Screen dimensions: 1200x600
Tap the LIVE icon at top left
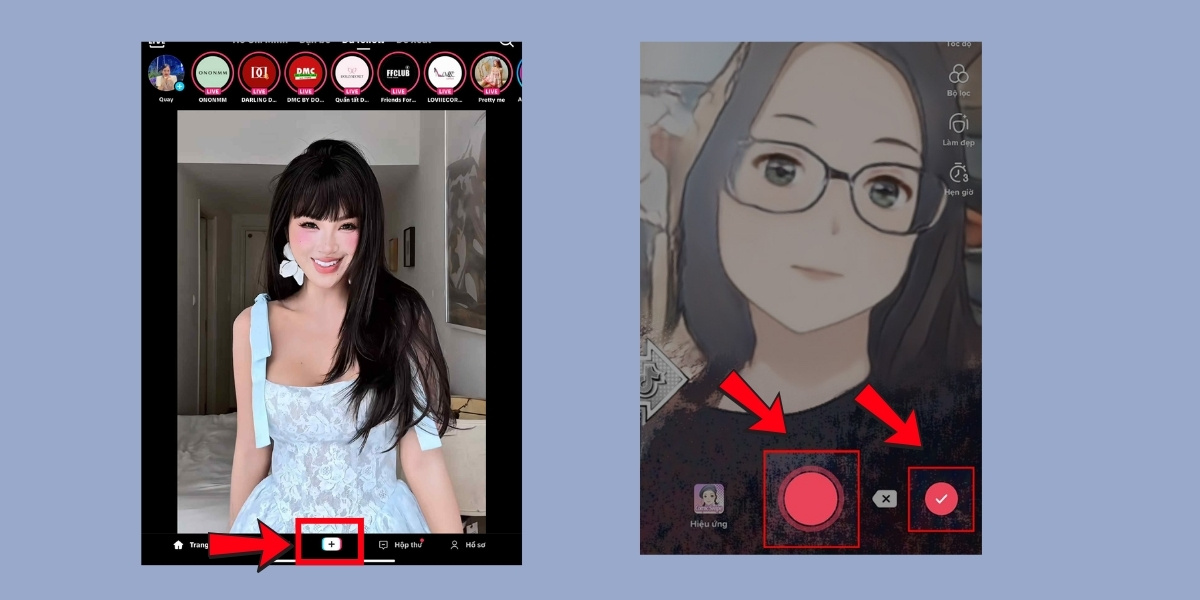[157, 43]
